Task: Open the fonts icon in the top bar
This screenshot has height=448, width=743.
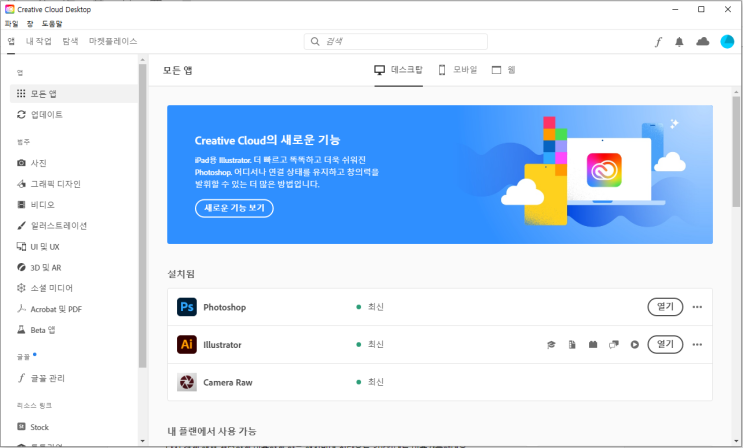Action: click(658, 42)
